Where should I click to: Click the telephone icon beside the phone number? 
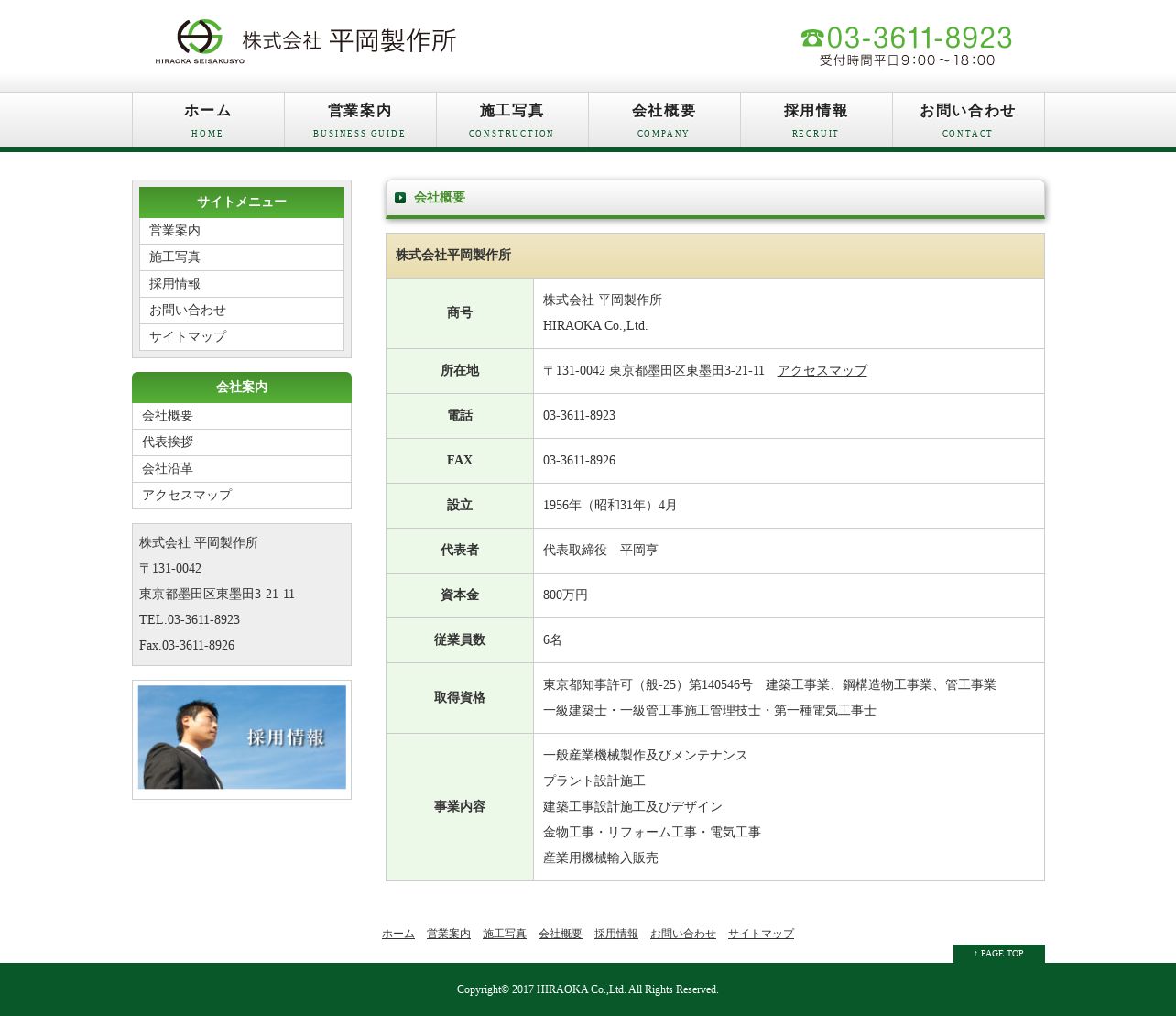click(x=812, y=38)
